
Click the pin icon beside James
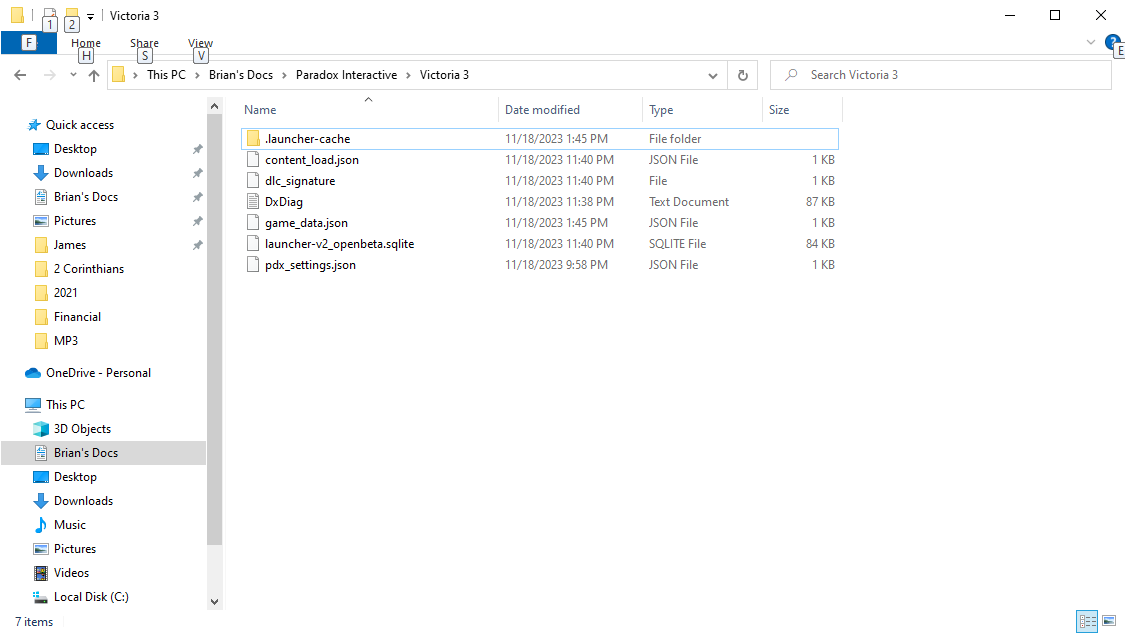coord(197,245)
